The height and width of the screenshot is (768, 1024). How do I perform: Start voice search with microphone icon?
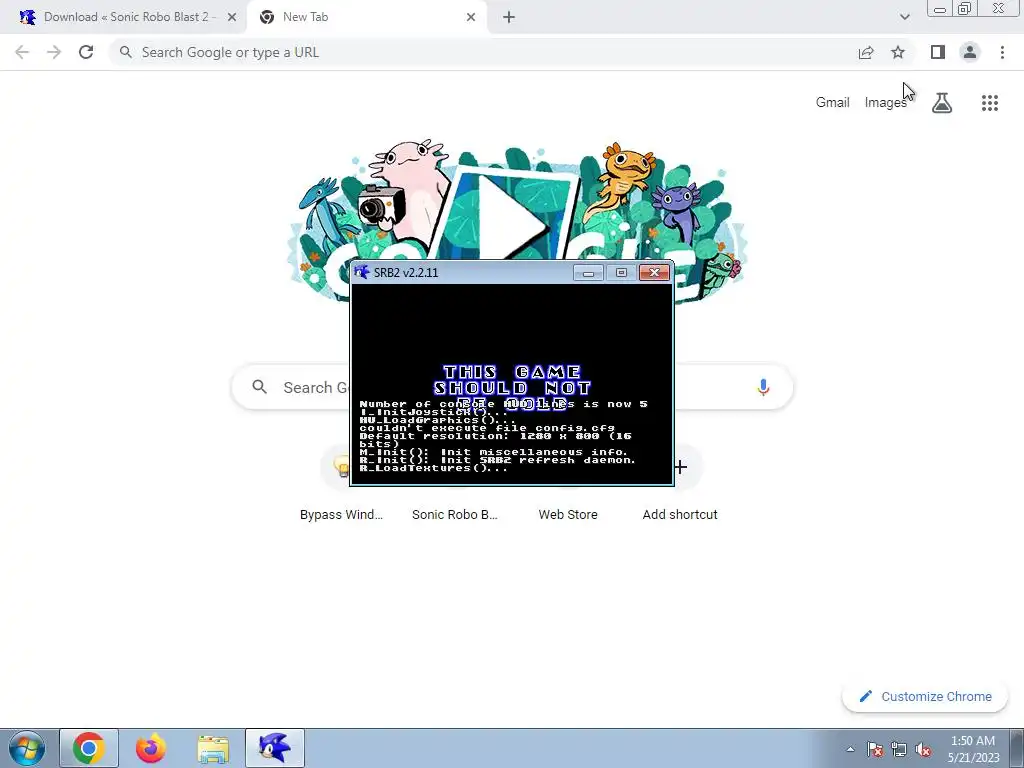tap(763, 387)
